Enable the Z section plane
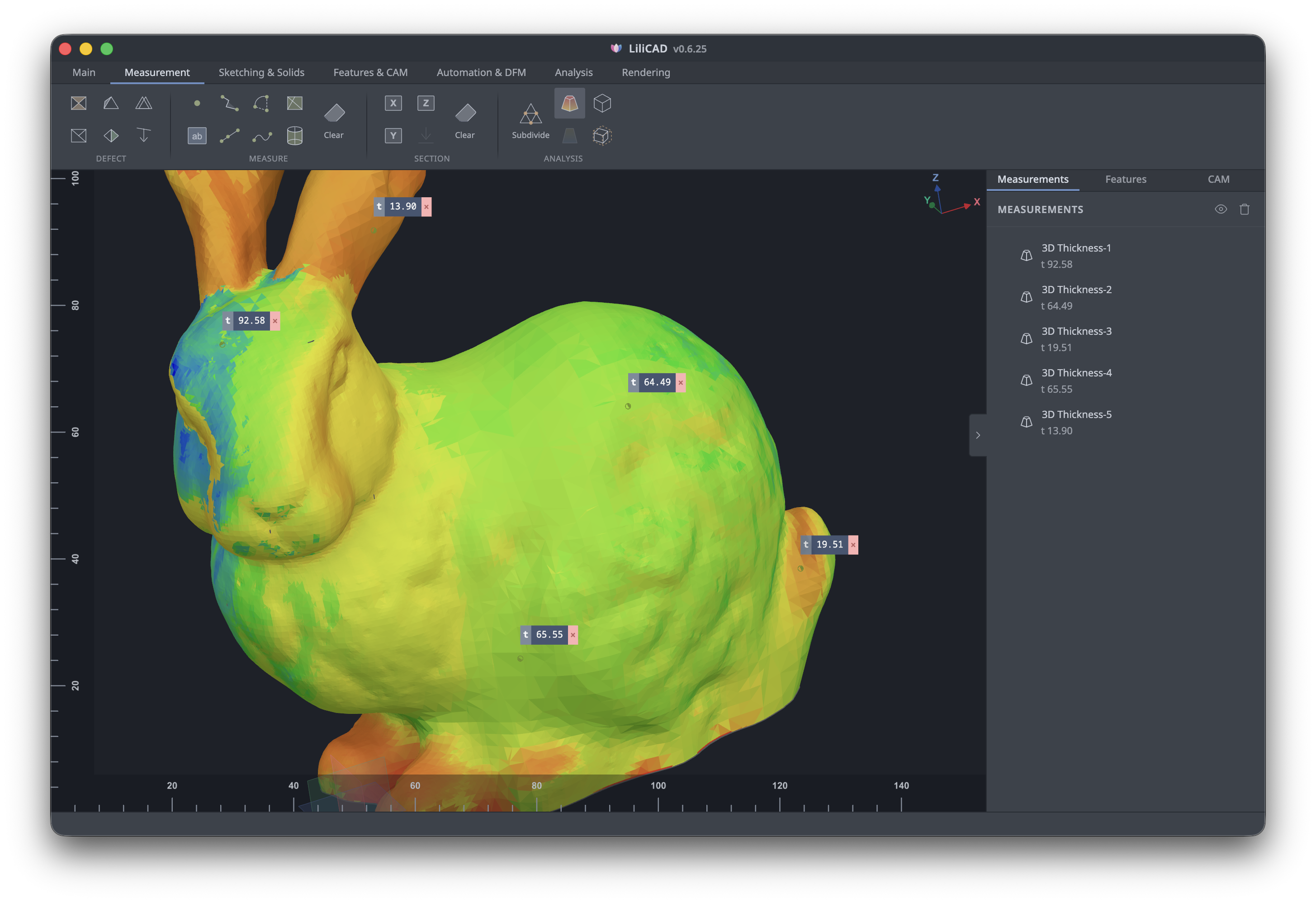This screenshot has height=903, width=1316. [425, 103]
